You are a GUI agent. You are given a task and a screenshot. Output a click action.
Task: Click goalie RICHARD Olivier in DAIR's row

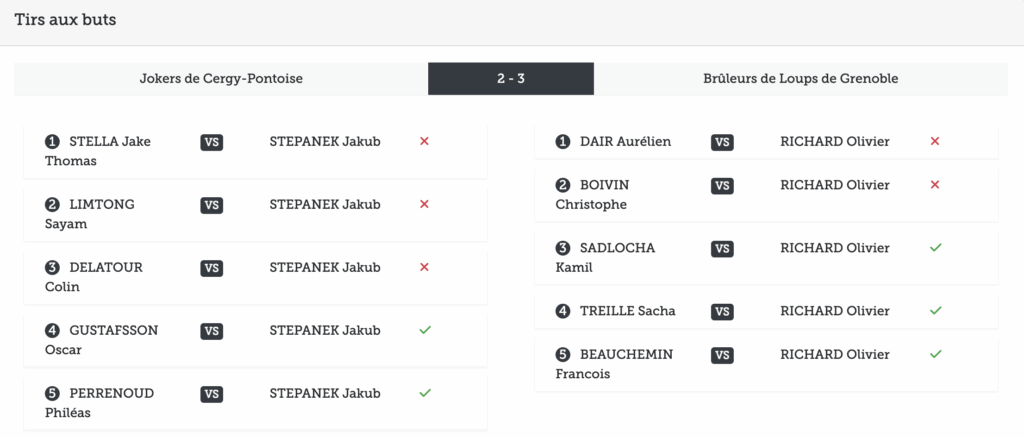pyautogui.click(x=835, y=141)
